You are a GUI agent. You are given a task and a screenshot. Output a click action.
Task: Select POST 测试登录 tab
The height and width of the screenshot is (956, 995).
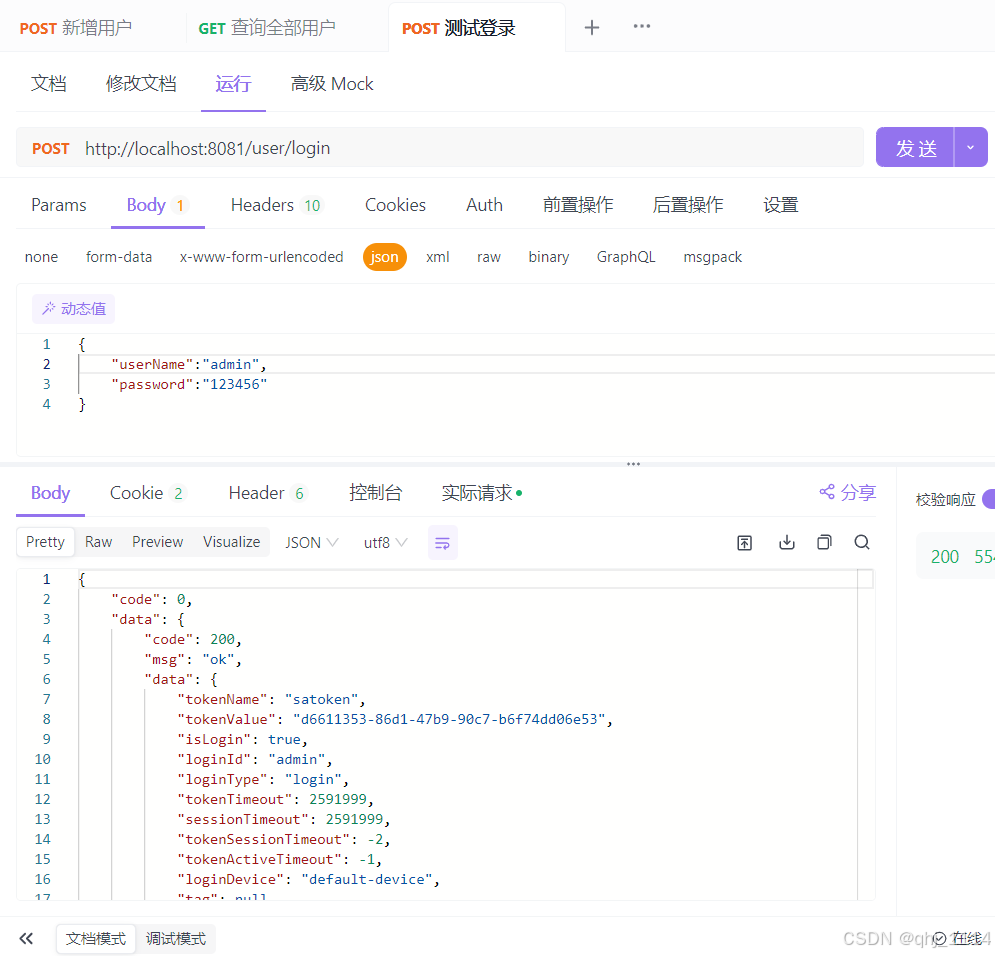click(459, 28)
